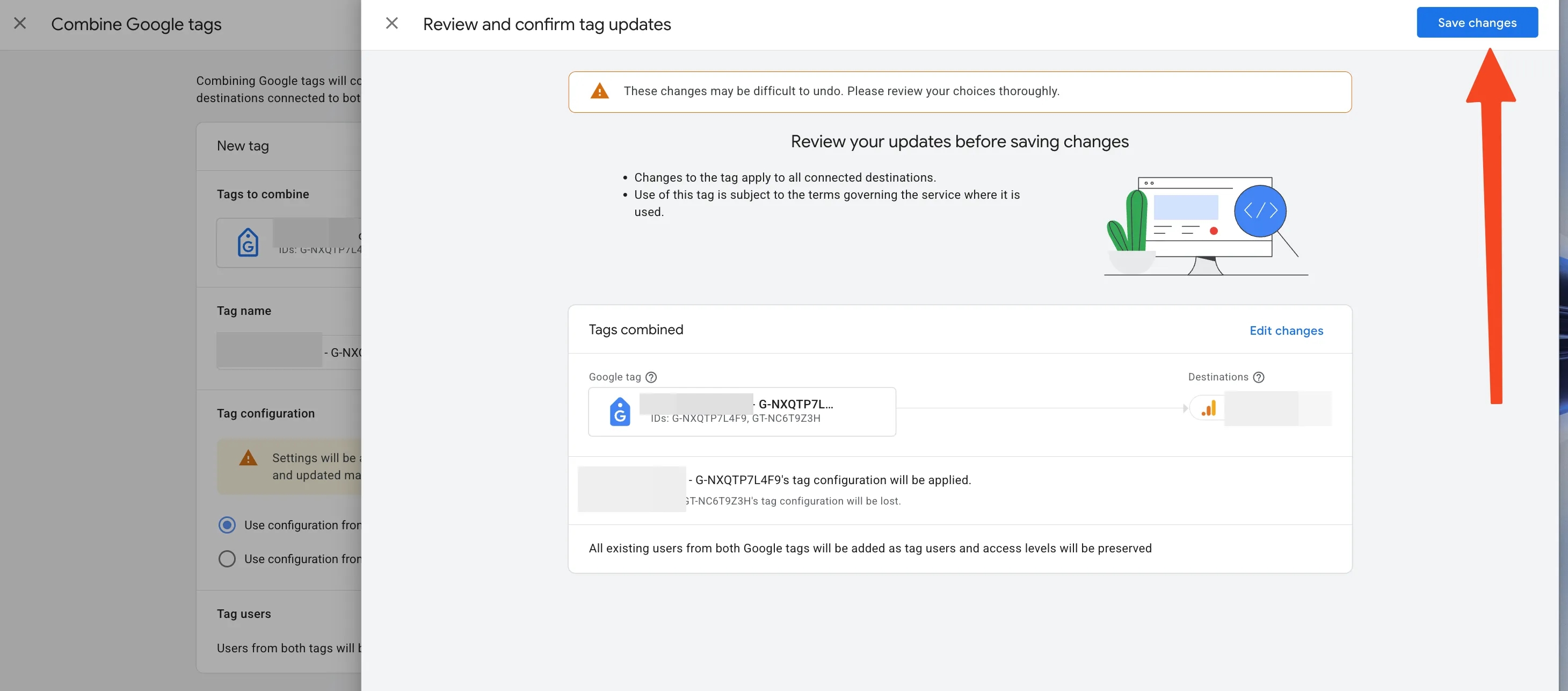Click the 'New tag' heading in background window
The width and height of the screenshot is (1568, 691).
pos(242,146)
